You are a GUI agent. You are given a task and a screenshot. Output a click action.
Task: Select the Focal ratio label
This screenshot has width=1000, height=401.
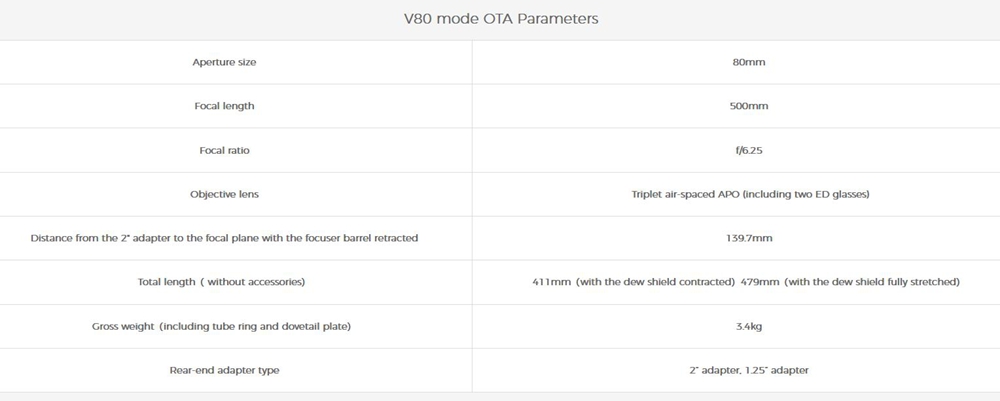pos(224,150)
